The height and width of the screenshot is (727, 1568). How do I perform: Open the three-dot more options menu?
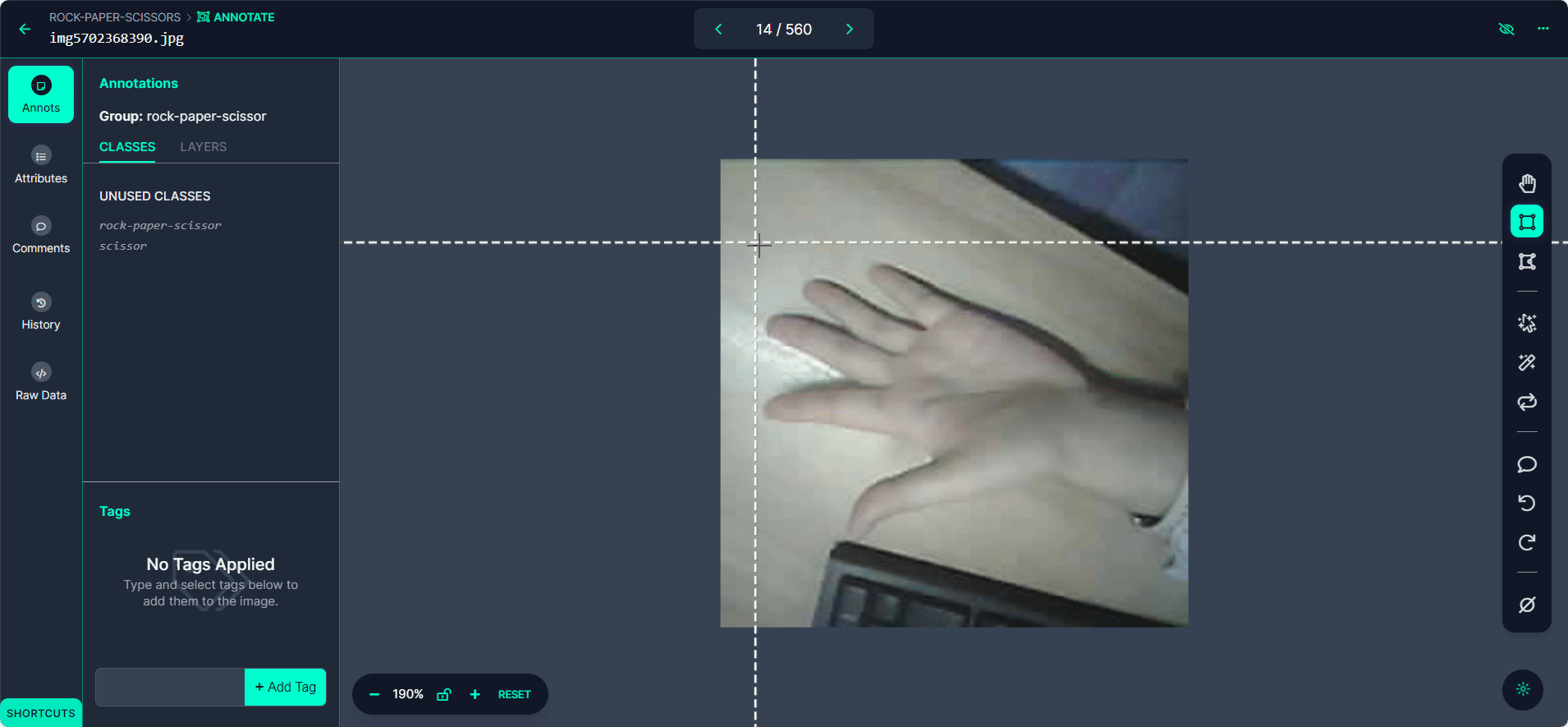coord(1543,29)
